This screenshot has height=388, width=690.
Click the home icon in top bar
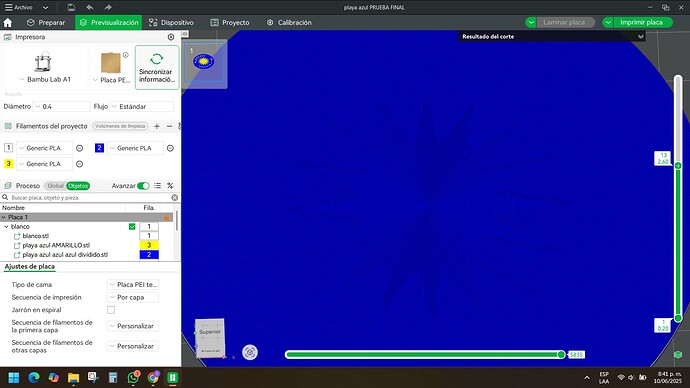point(7,22)
